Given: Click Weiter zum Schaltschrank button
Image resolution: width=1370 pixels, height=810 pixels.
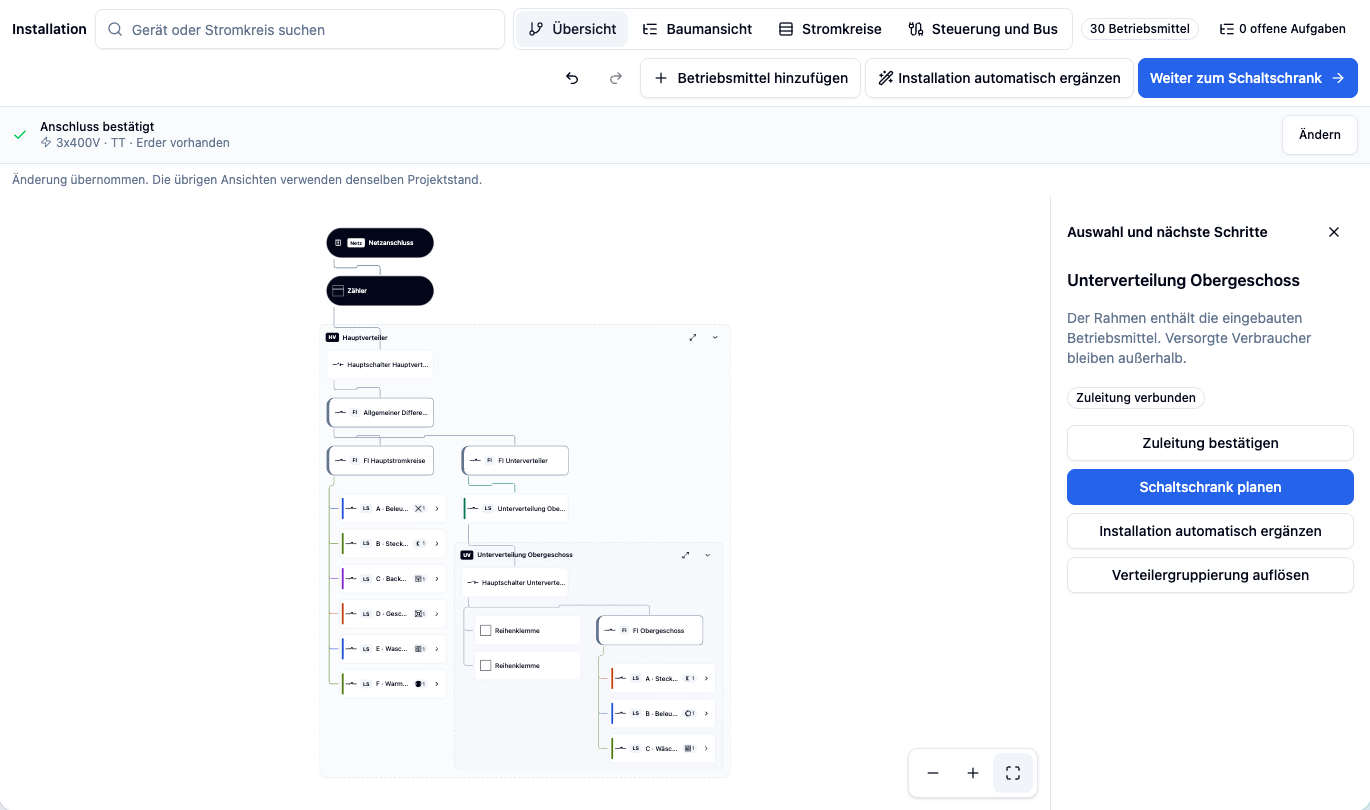Looking at the screenshot, I should 1247,78.
